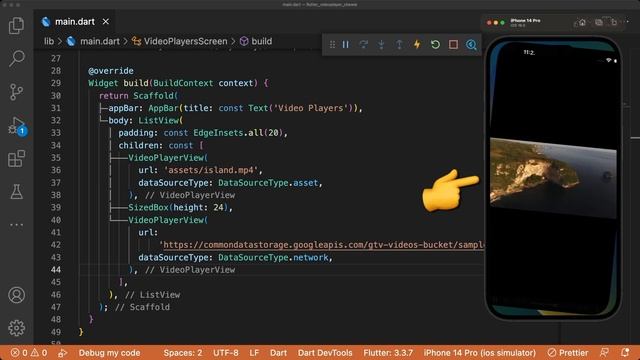Change language mode Dart
This screenshot has width=640, height=360.
coord(278,353)
